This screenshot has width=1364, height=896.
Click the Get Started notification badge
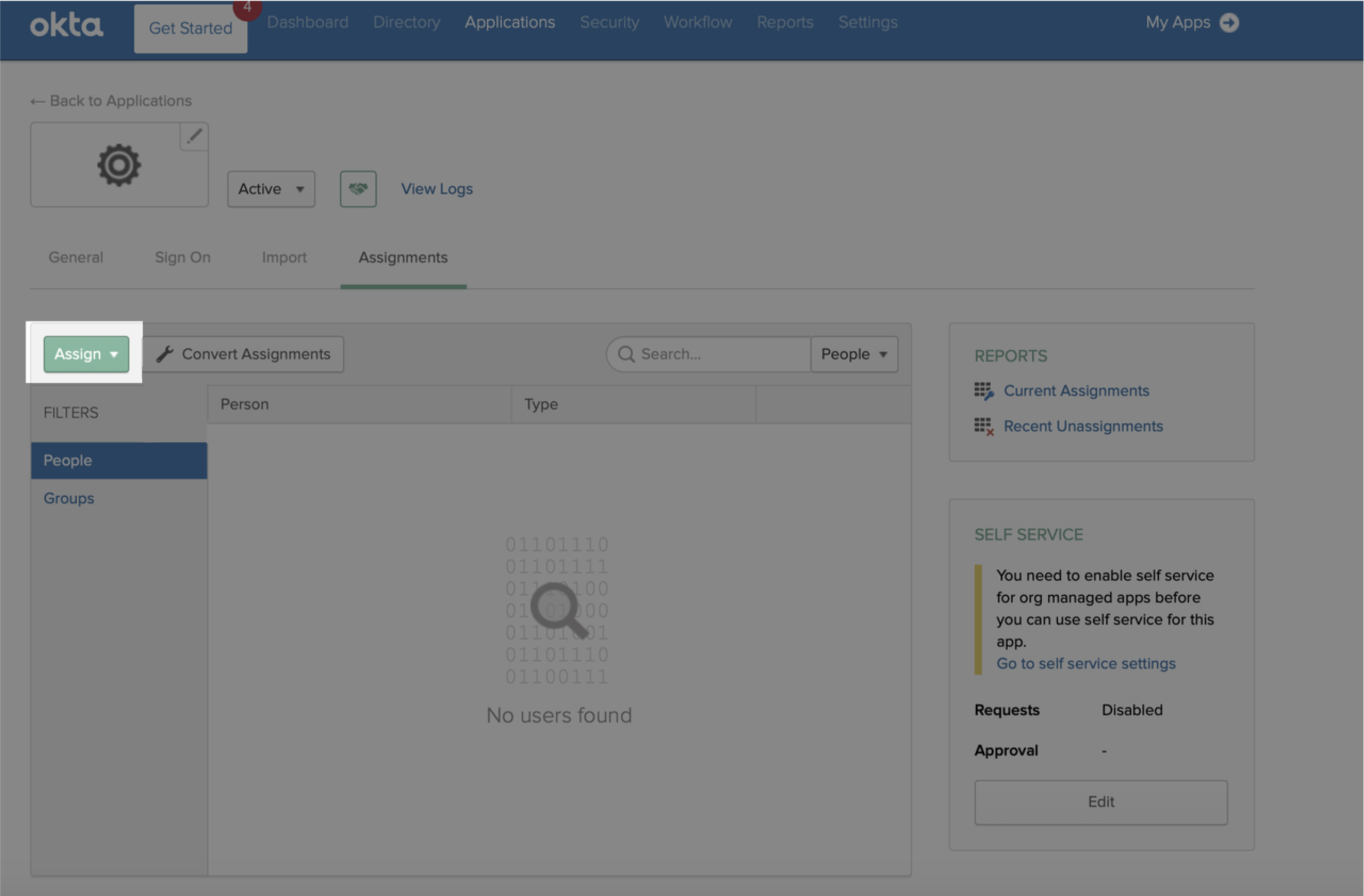click(x=247, y=8)
